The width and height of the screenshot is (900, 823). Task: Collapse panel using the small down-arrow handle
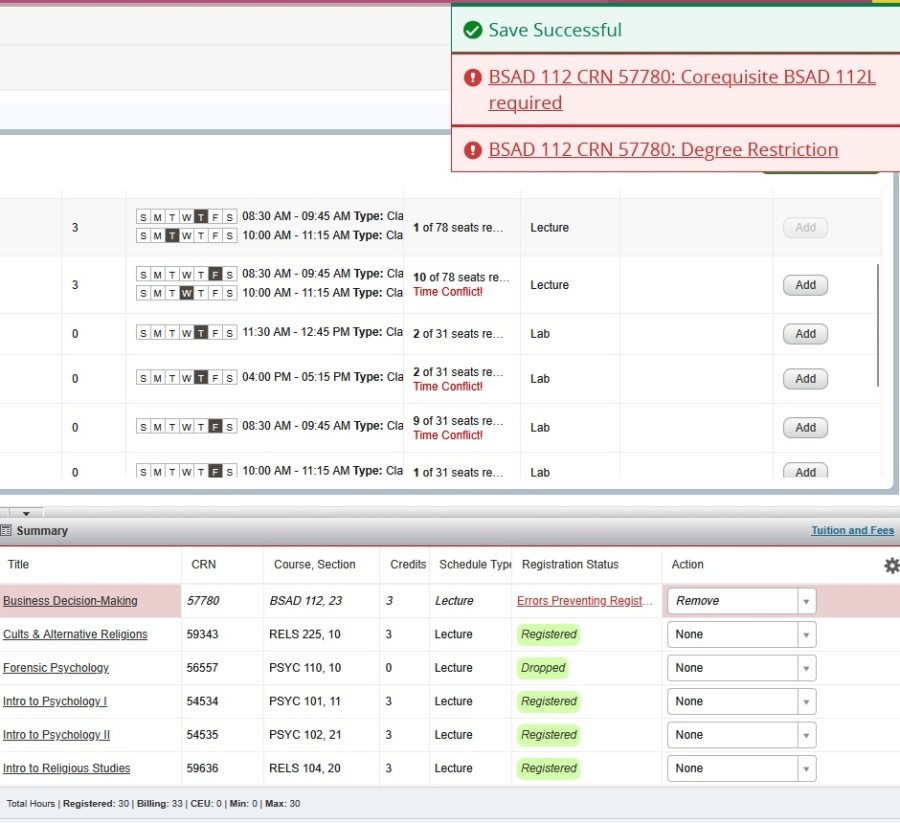[26, 513]
